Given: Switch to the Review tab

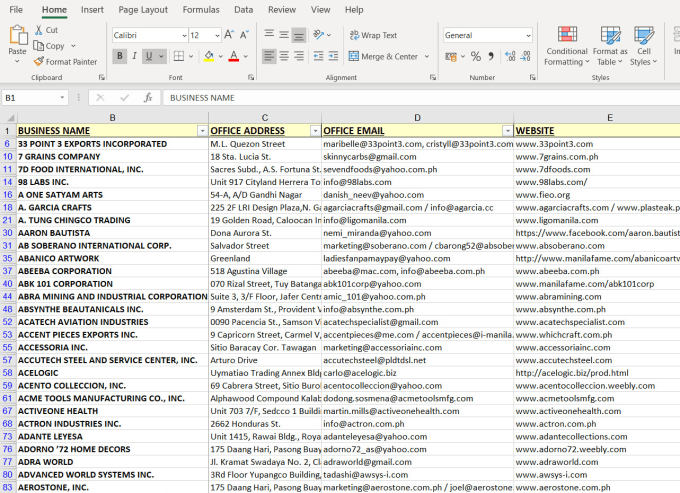Looking at the screenshot, I should coord(281,10).
